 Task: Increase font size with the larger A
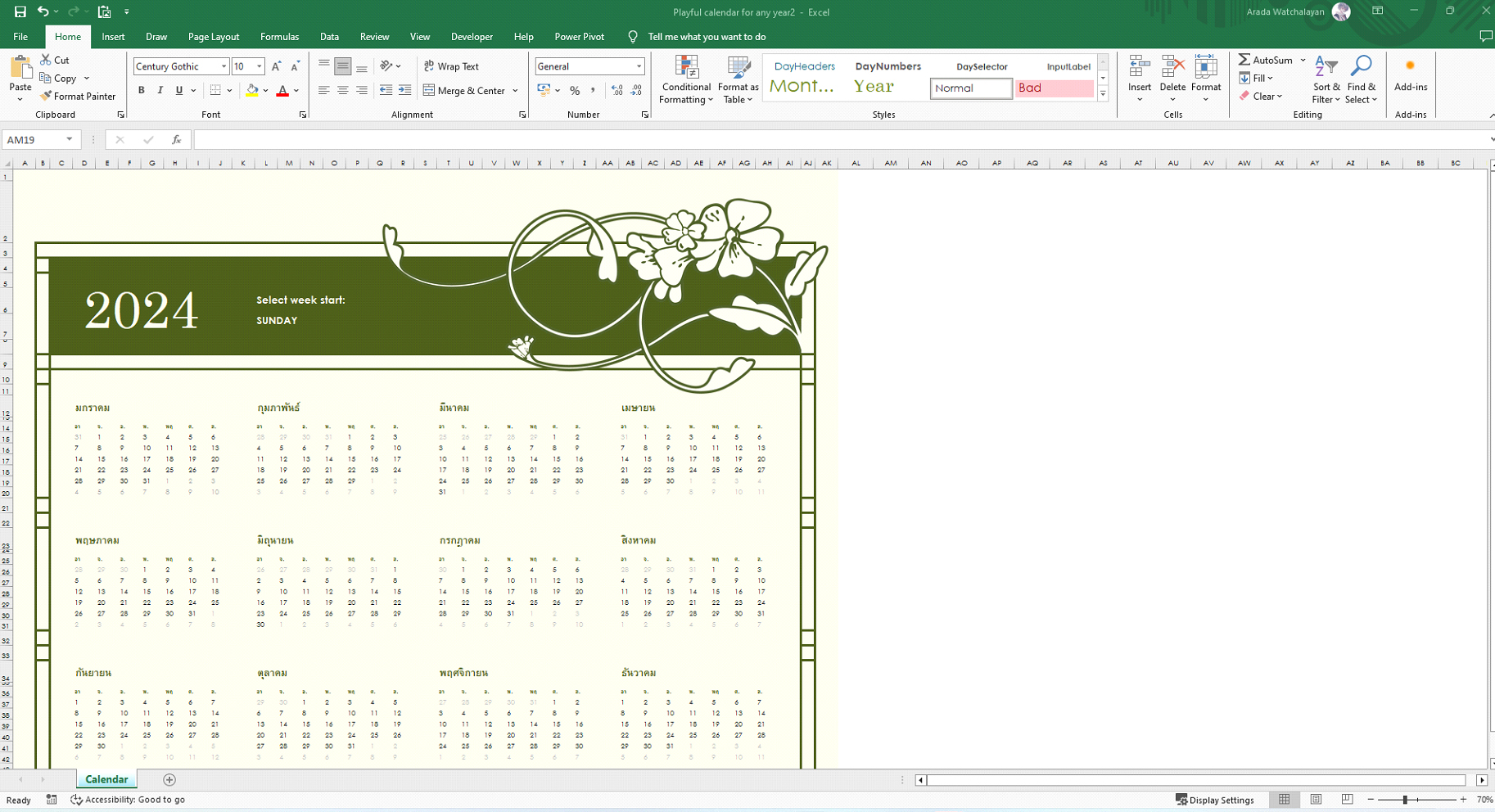coord(276,66)
